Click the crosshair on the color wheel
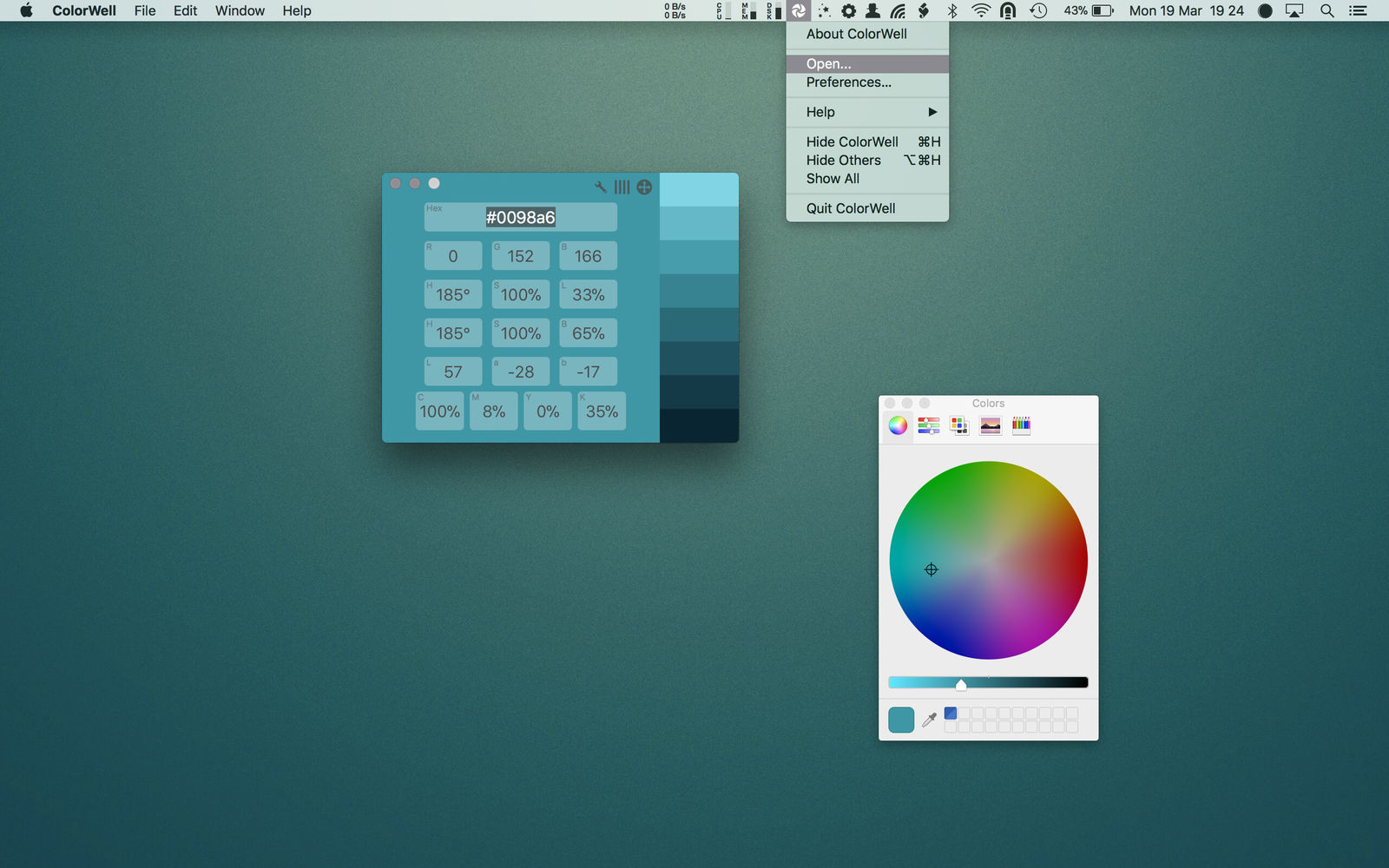 pyautogui.click(x=931, y=569)
